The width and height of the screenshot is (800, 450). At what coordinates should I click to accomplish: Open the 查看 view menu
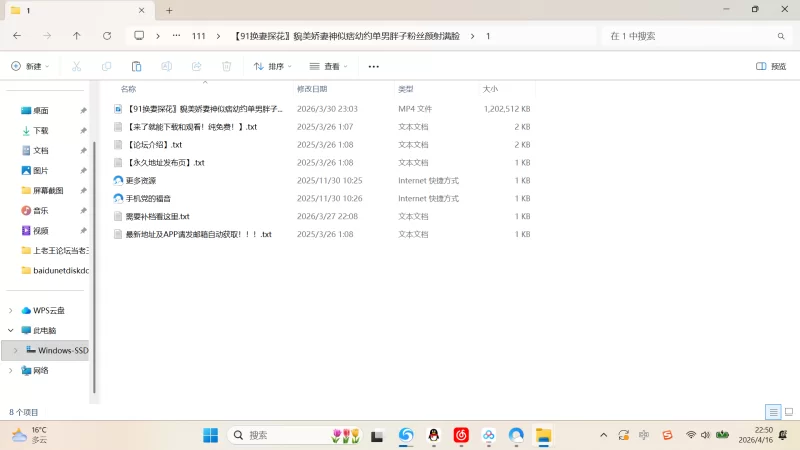[x=328, y=67]
